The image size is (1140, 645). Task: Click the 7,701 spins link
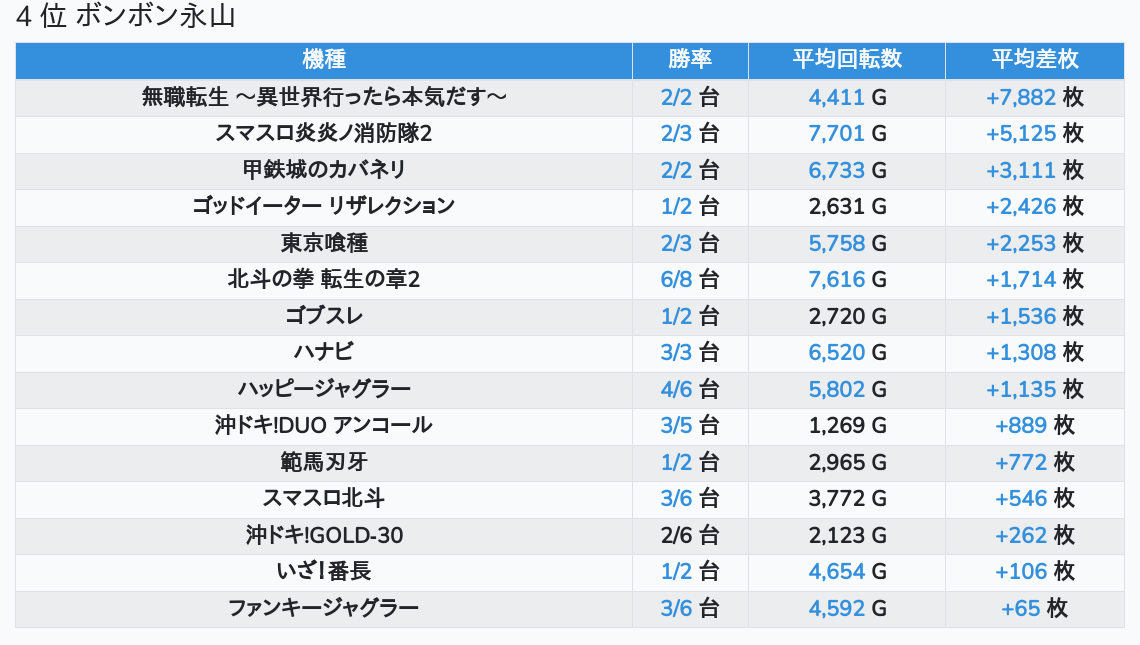click(x=836, y=134)
